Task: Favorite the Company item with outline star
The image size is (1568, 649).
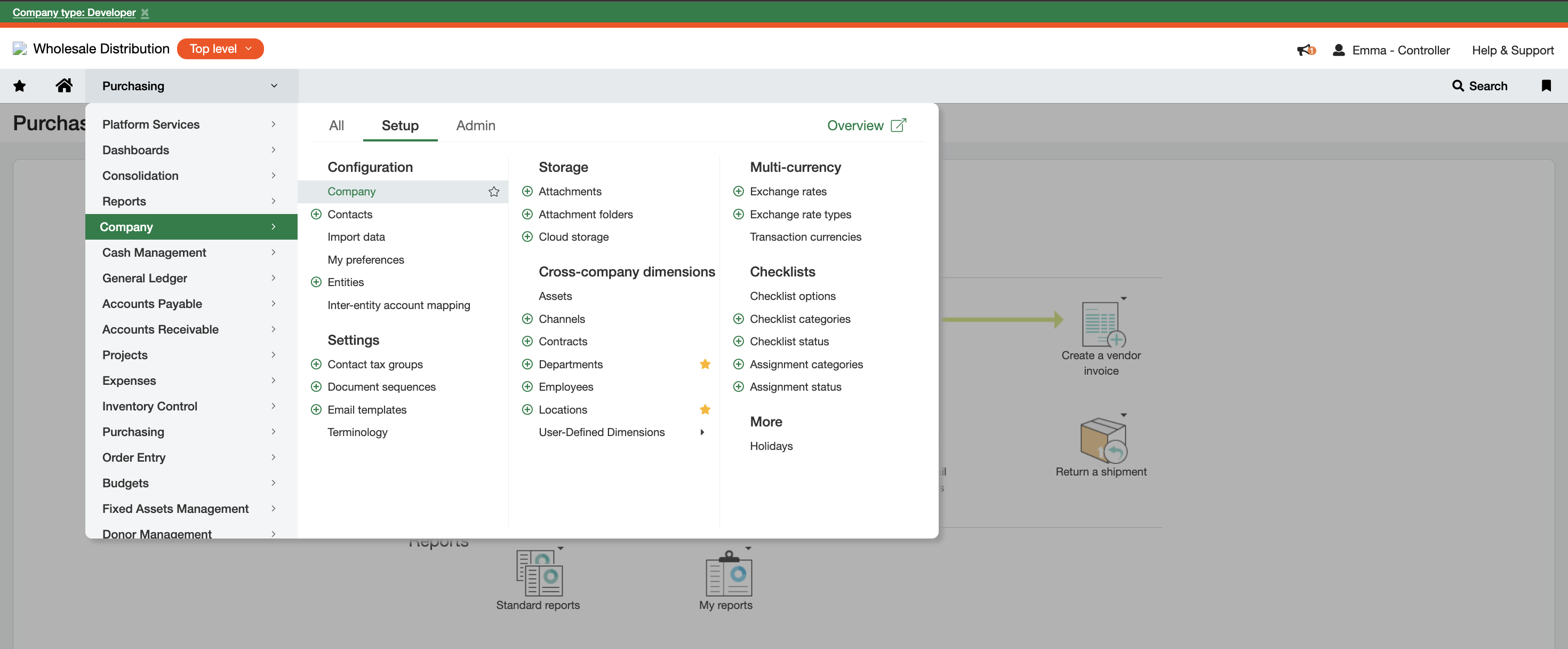Action: pos(494,192)
